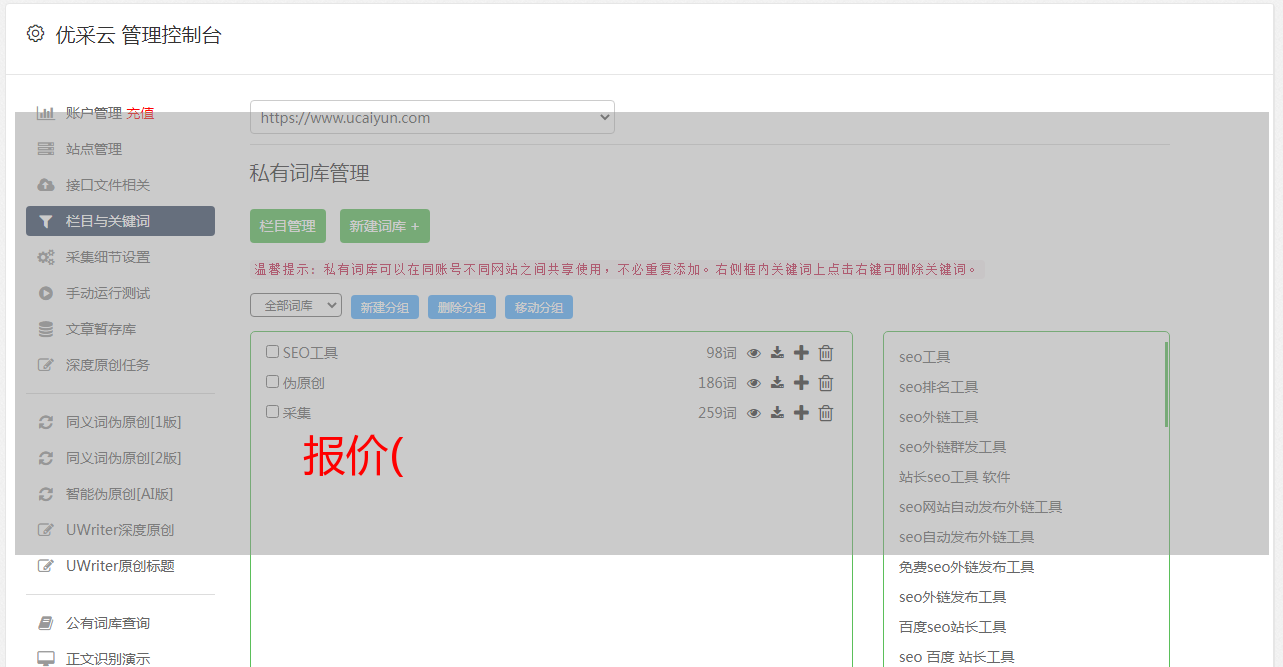
Task: Click the 新建分组 button
Action: 385,307
